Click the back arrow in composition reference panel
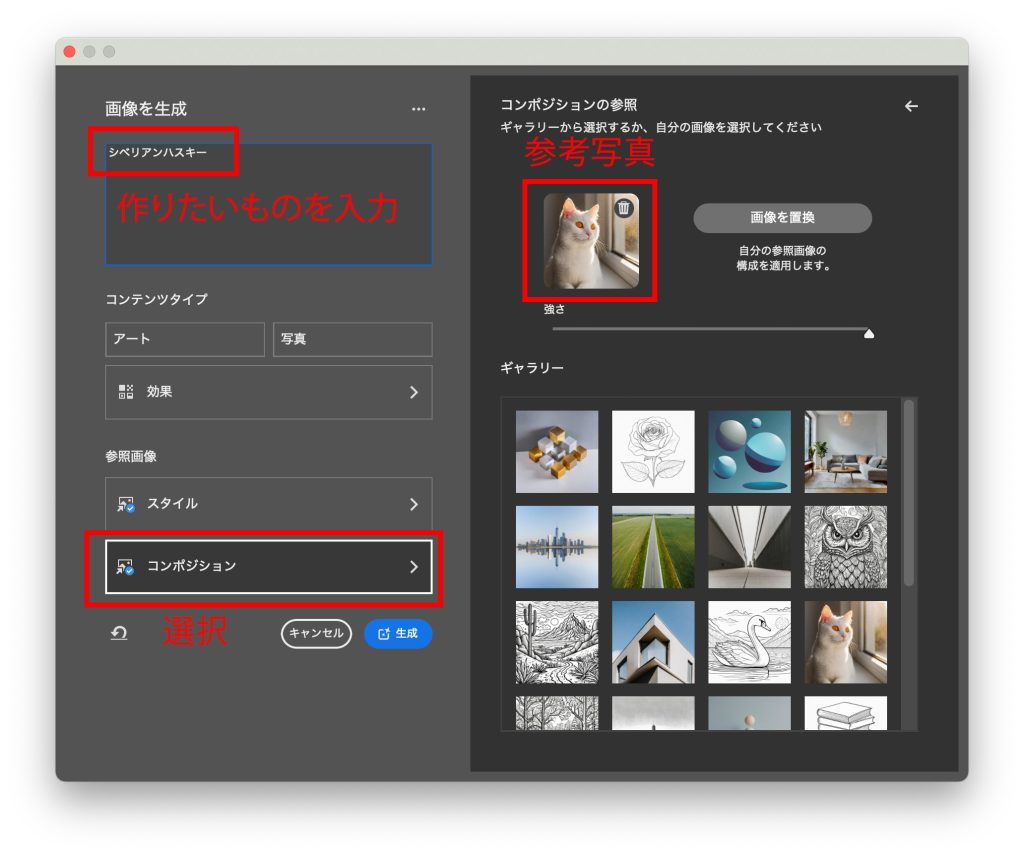This screenshot has height=855, width=1024. (x=911, y=106)
